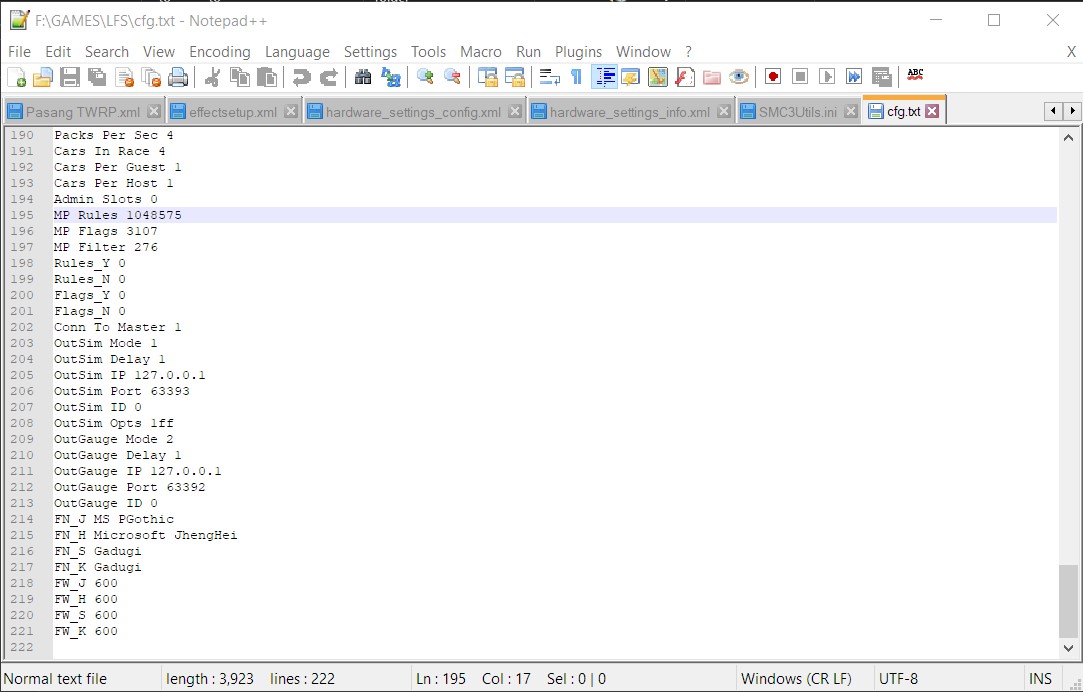Image resolution: width=1083 pixels, height=692 pixels.
Task: Click the Print toolbar icon
Action: pos(178,77)
